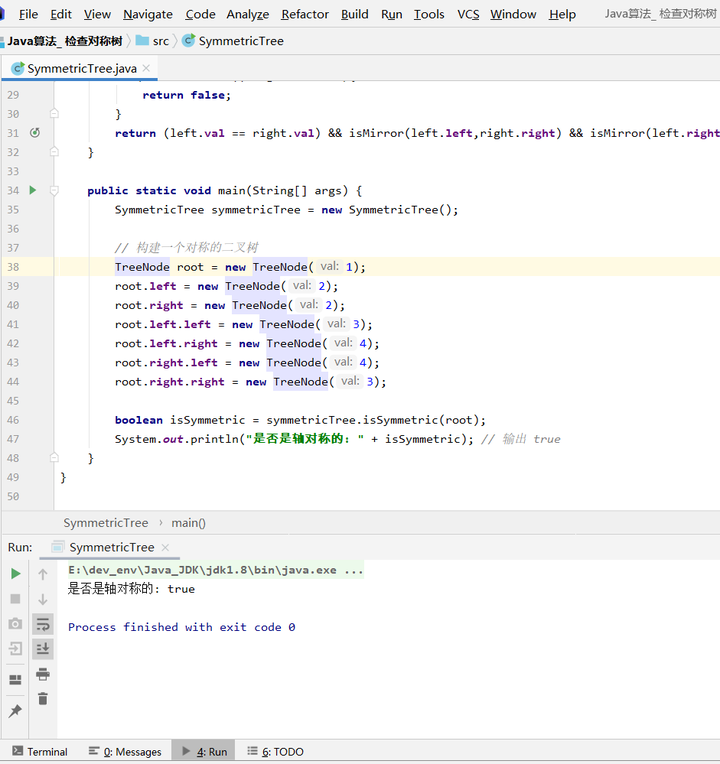
Task: Click main() in the editor breadcrumb bar
Action: pyautogui.click(x=188, y=523)
